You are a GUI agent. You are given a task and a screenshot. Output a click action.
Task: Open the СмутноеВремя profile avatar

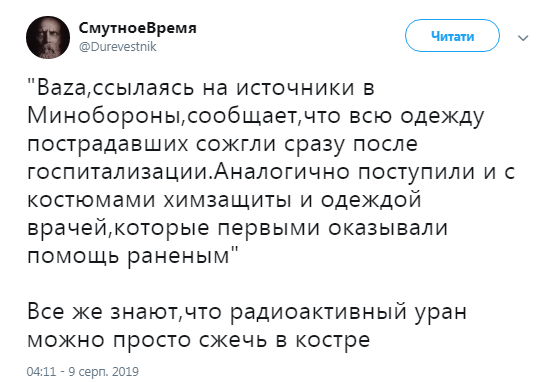tap(48, 37)
